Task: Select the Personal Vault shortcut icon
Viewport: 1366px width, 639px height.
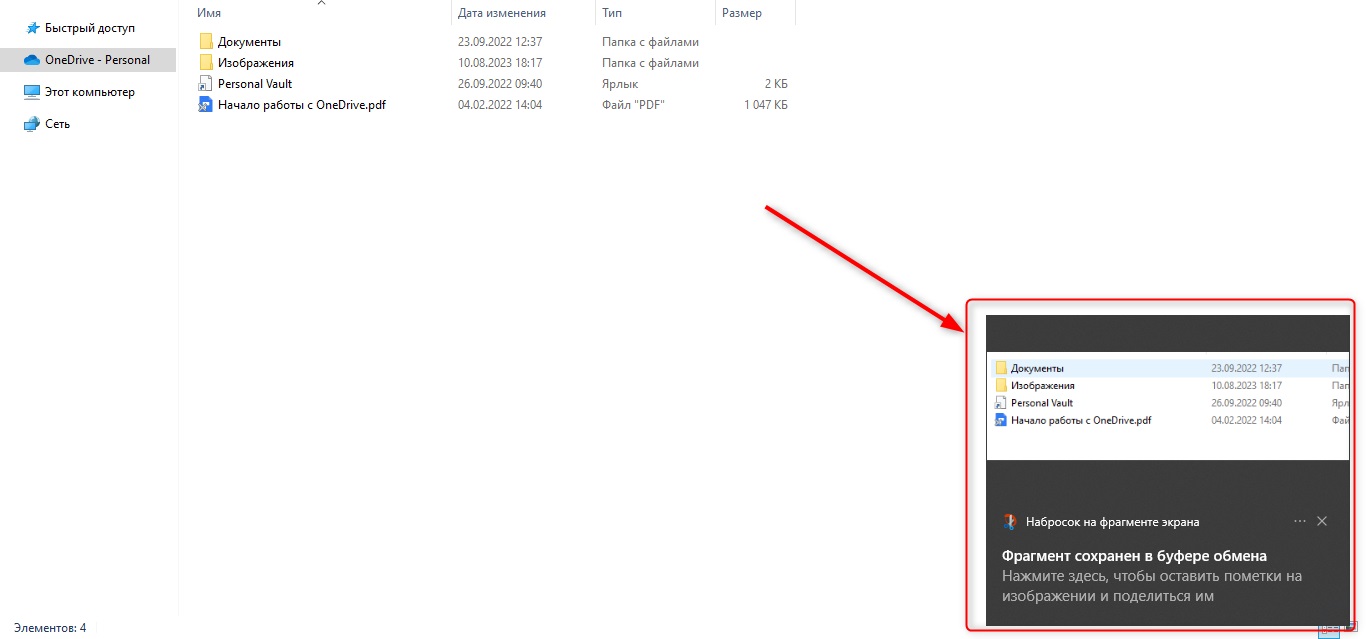Action: (206, 84)
